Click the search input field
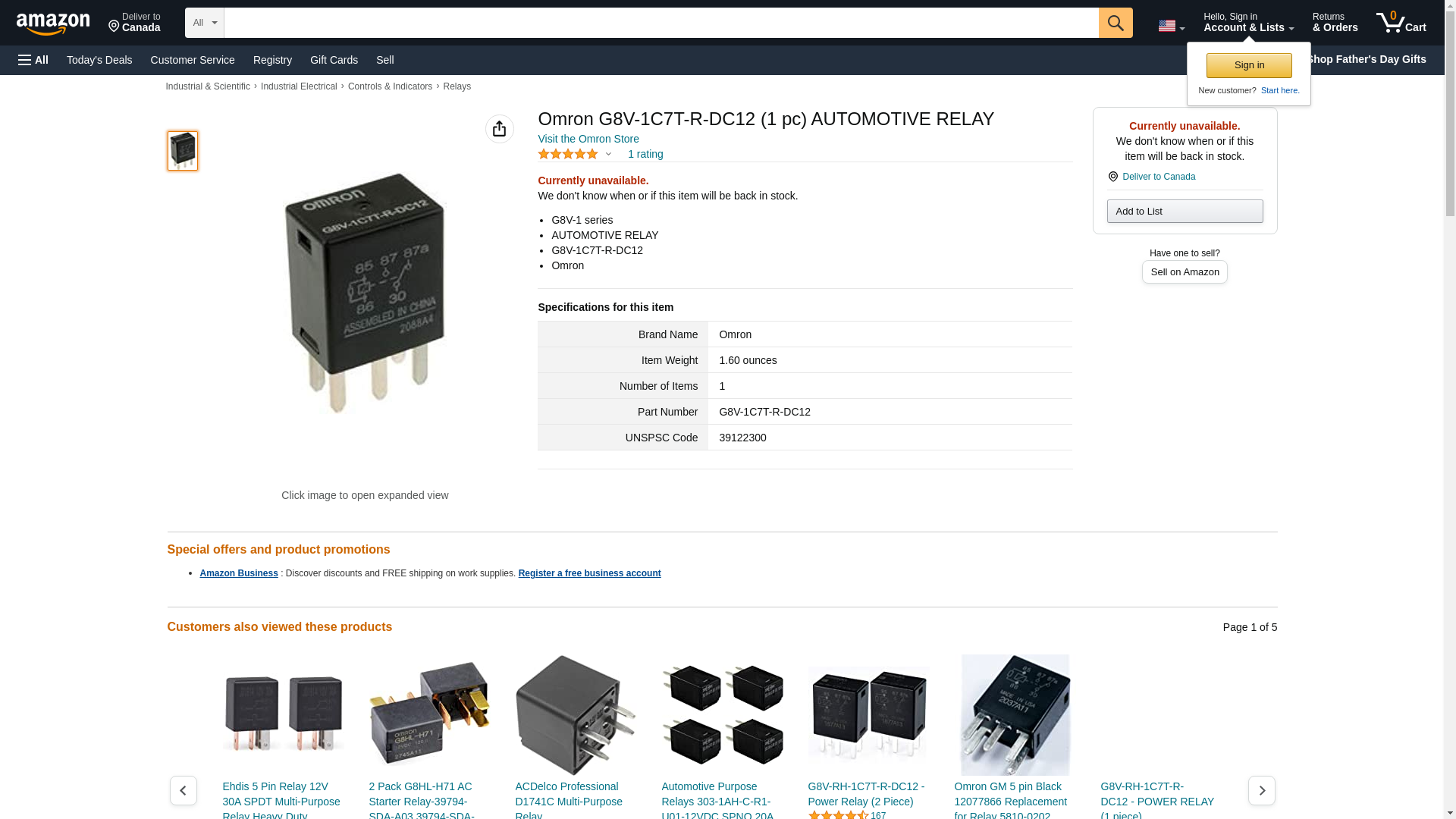Viewport: 1456px width, 819px height. 661,23
